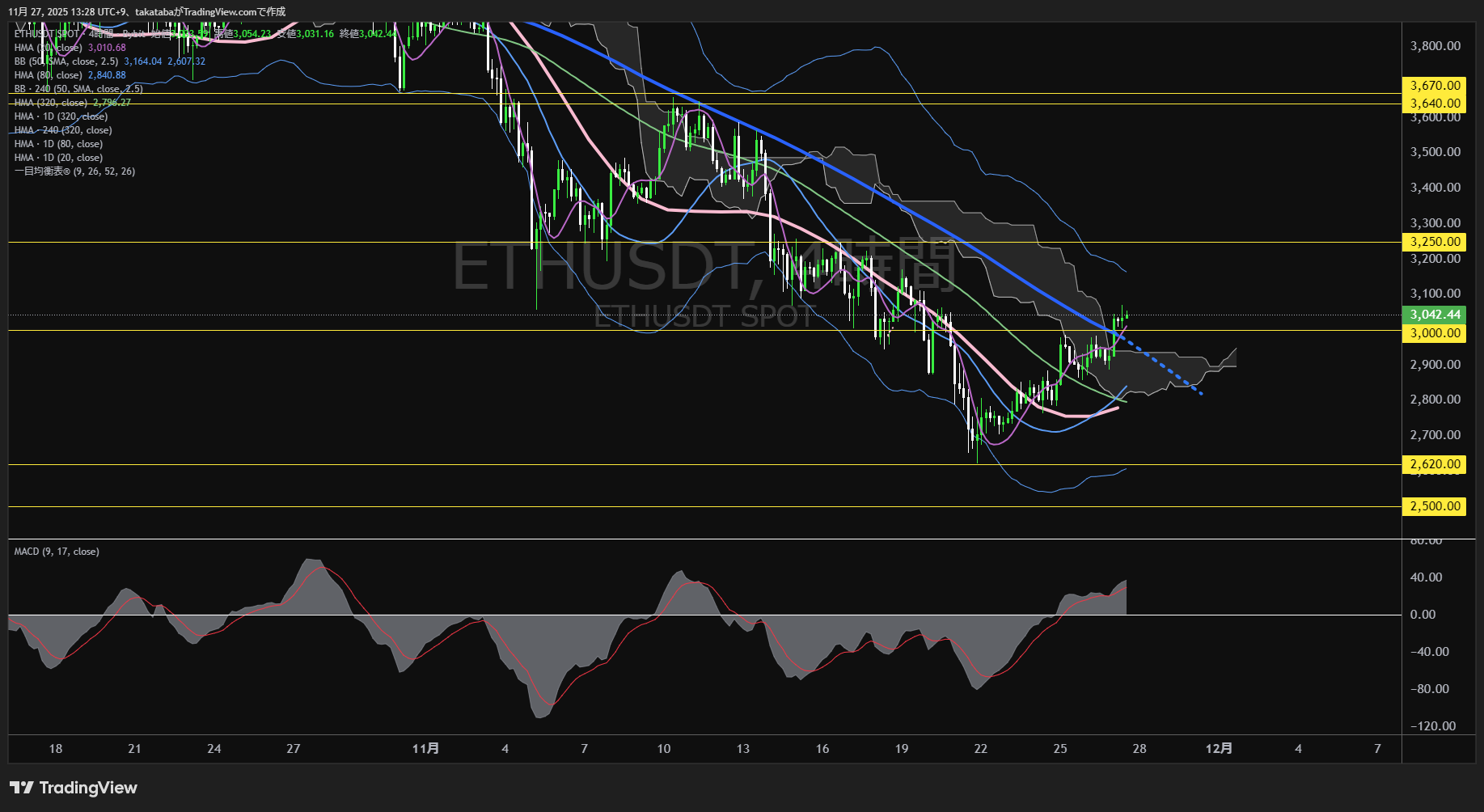
Task: Select the HMA (320, close) indicator entry
Action: point(53,102)
